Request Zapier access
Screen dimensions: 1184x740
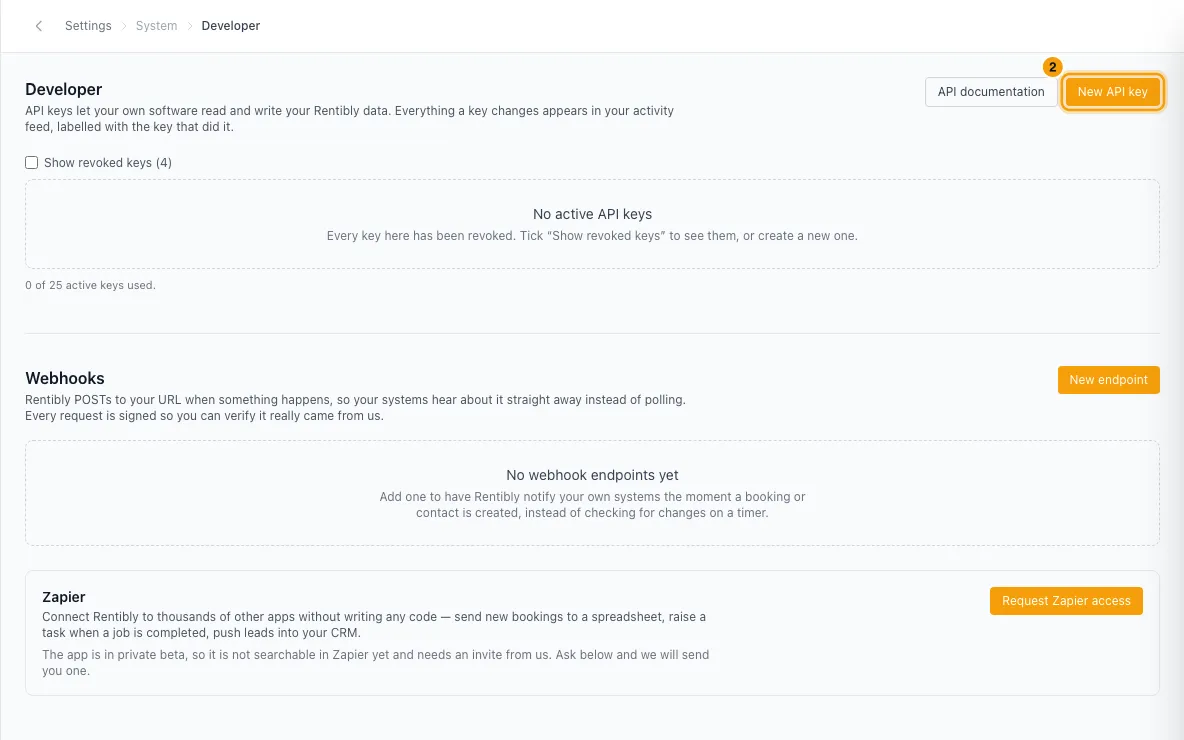1065,601
